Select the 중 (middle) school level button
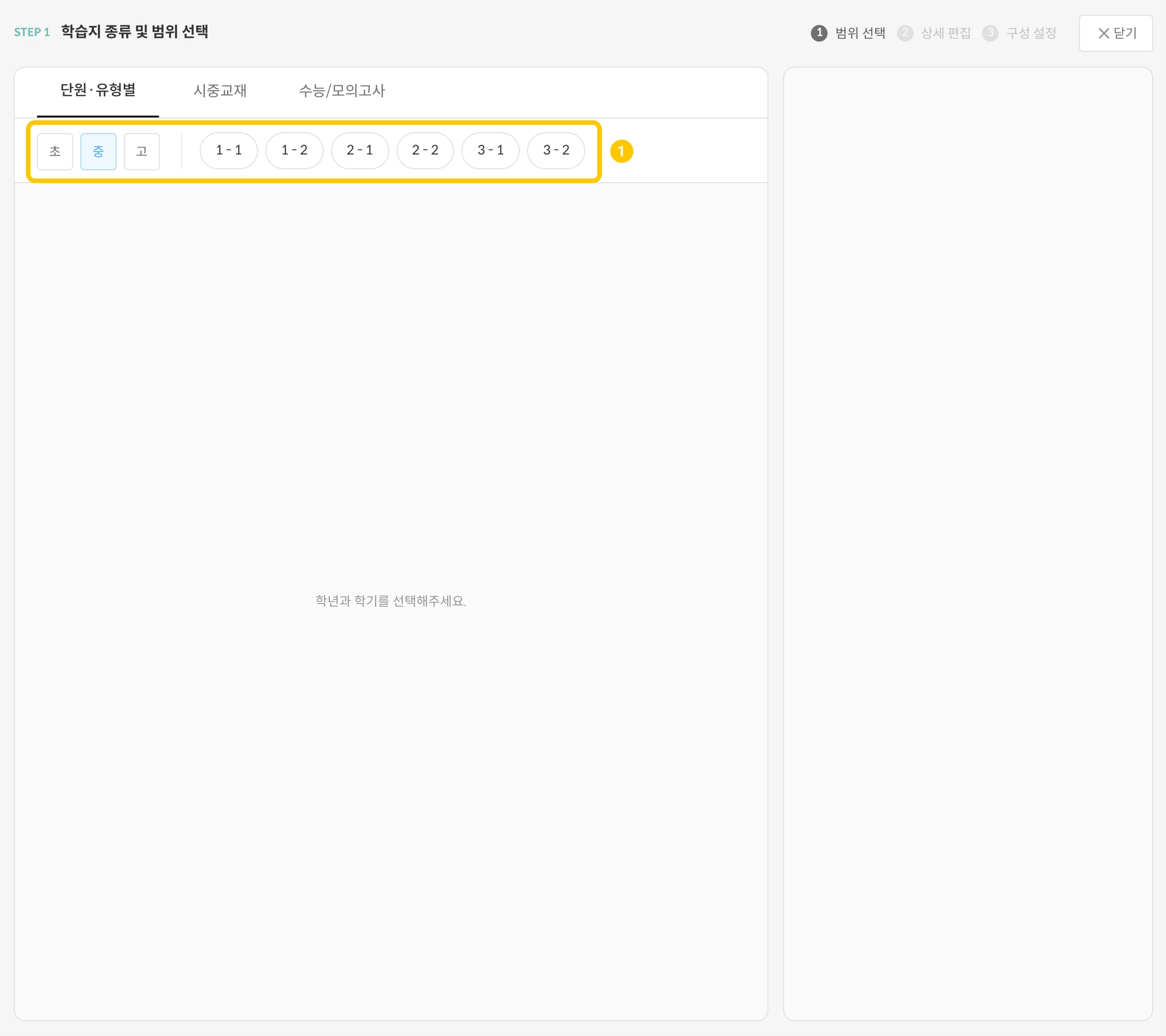This screenshot has height=1036, width=1166. click(98, 151)
